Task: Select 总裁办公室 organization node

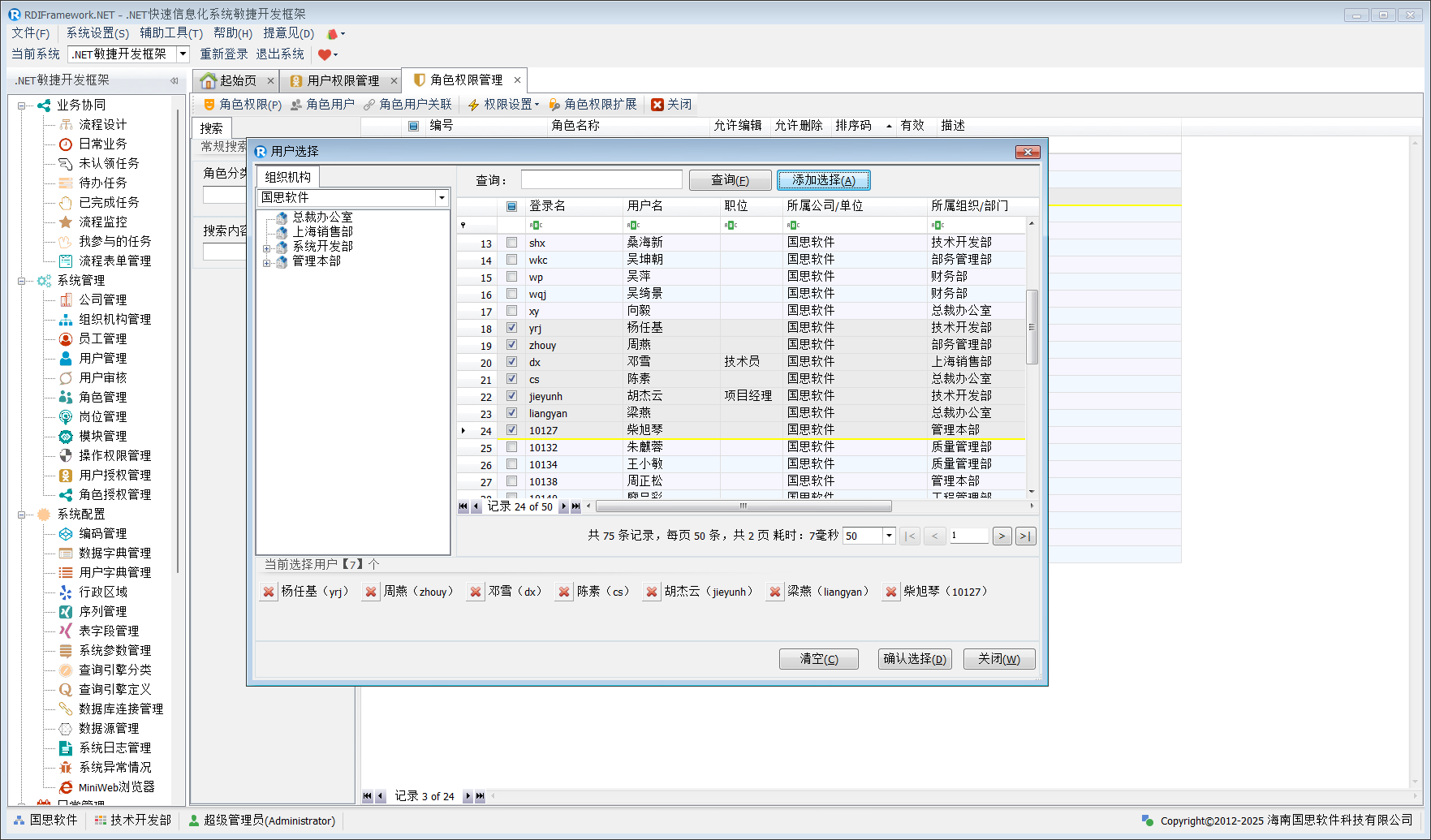Action: click(x=322, y=217)
